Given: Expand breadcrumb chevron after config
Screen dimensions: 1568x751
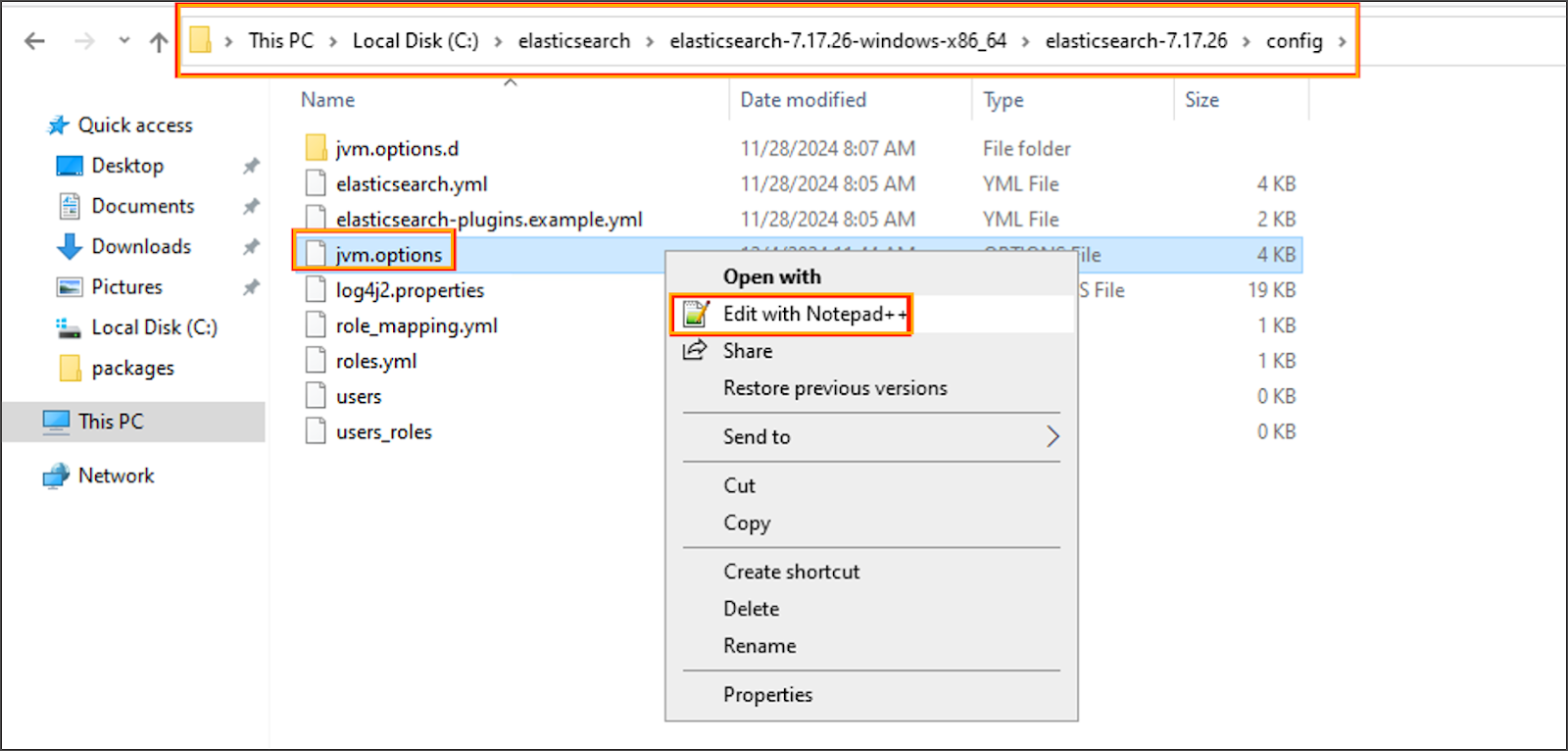Looking at the screenshot, I should click(1343, 41).
